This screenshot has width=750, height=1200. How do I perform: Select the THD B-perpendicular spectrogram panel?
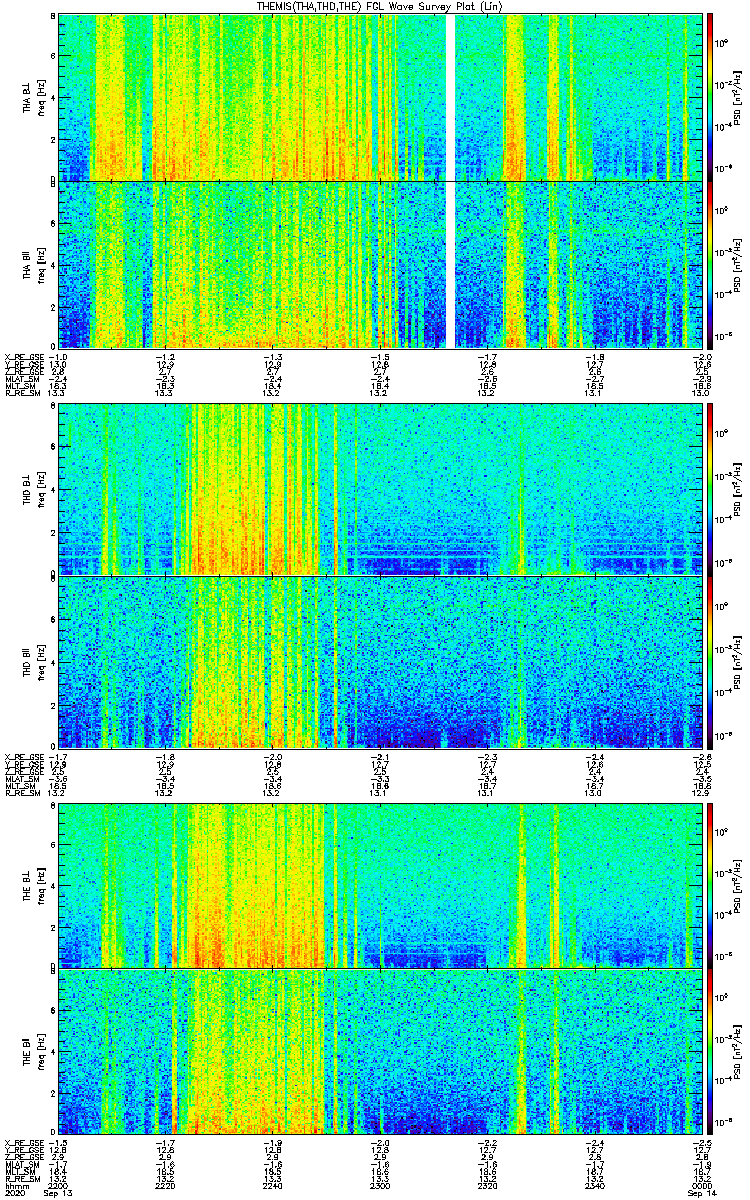[x=379, y=489]
